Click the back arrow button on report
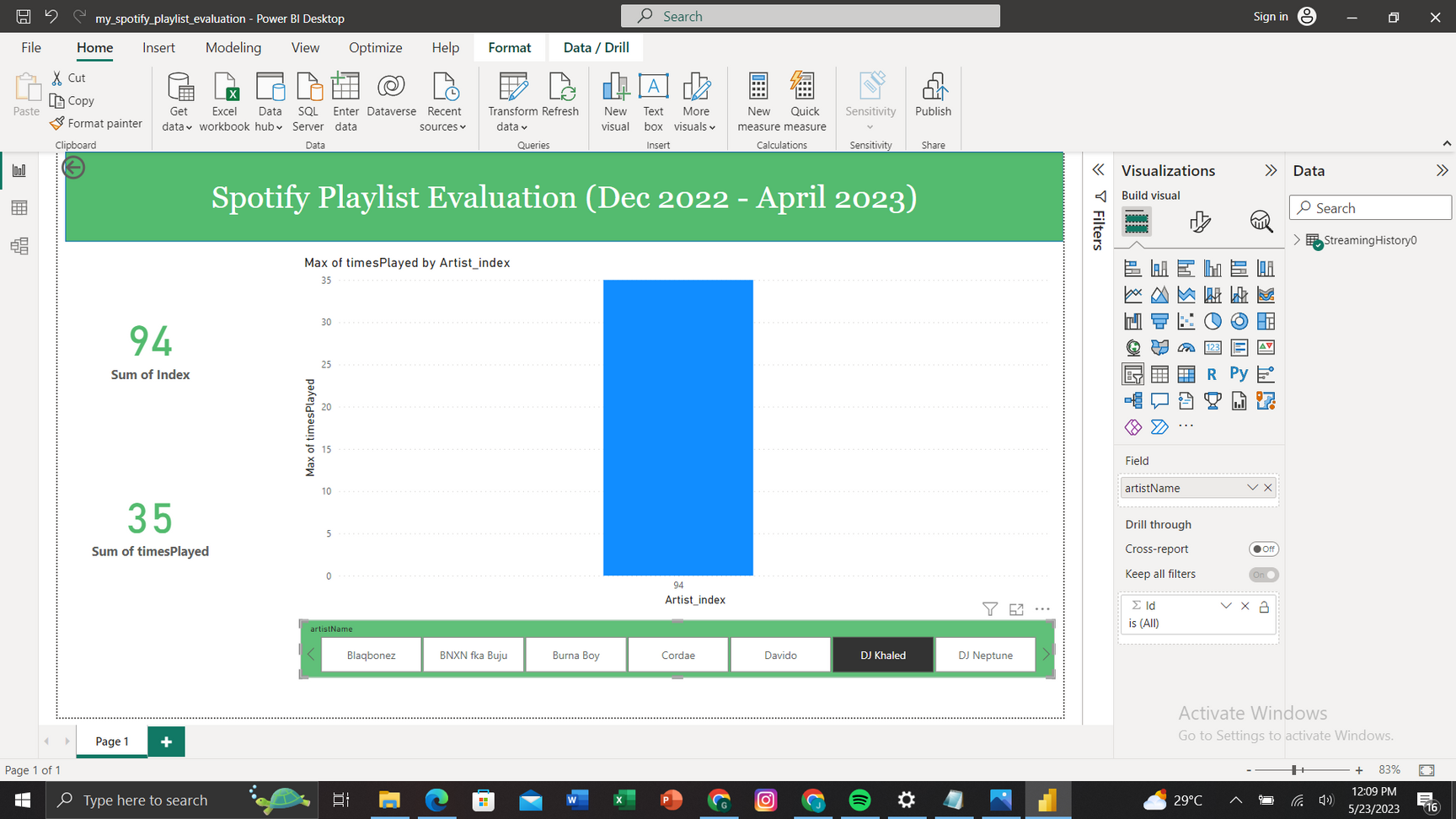The image size is (1456, 819). click(x=73, y=168)
